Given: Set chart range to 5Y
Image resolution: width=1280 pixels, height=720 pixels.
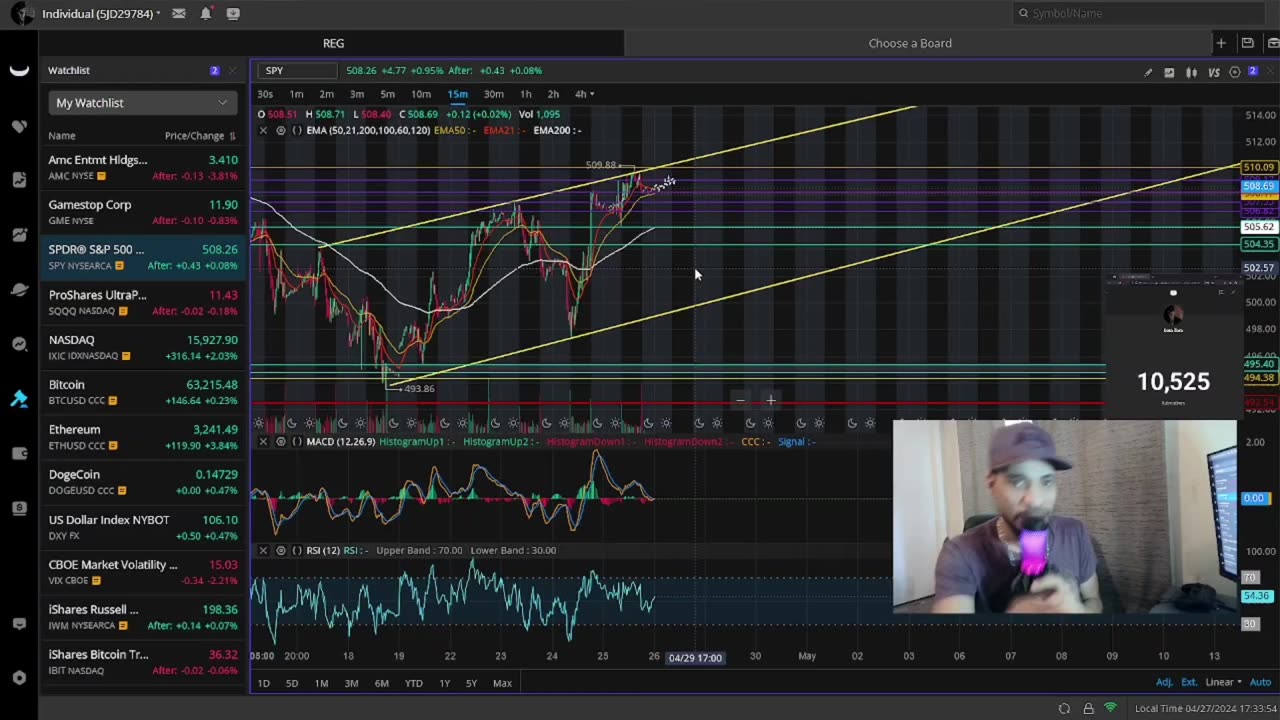Looking at the screenshot, I should point(471,683).
